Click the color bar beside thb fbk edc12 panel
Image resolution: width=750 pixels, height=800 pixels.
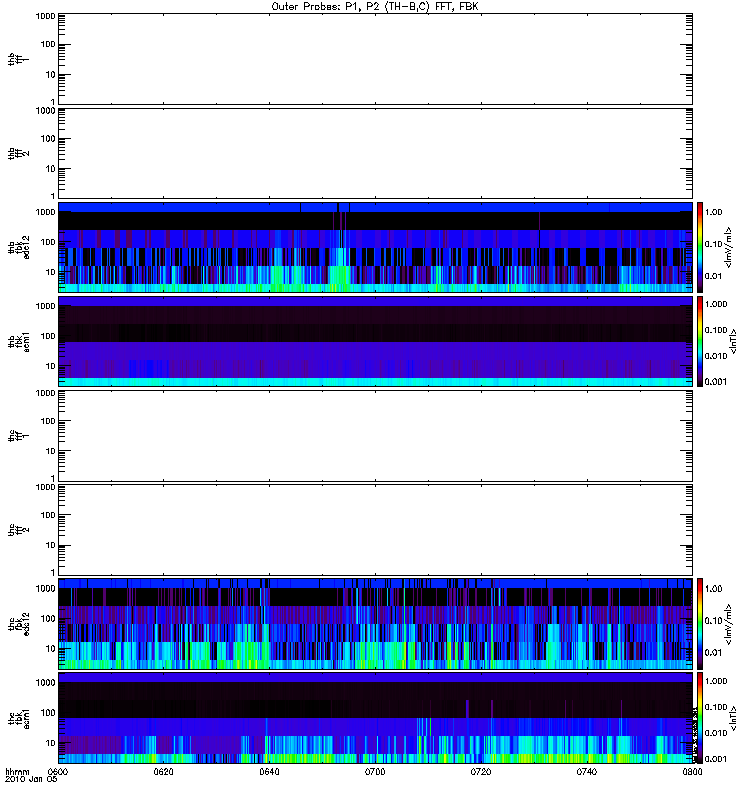[x=700, y=247]
